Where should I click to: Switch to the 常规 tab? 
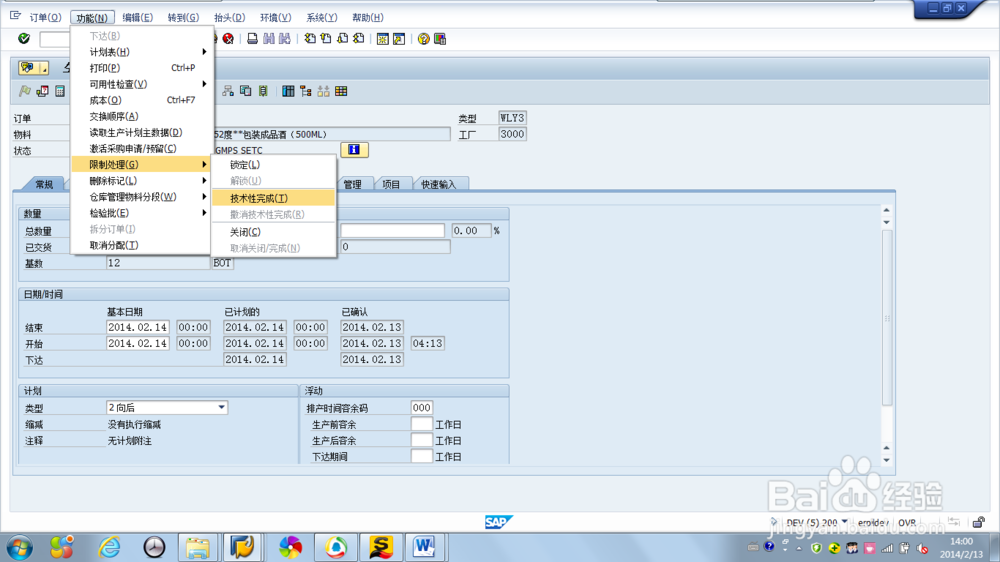pyautogui.click(x=44, y=184)
